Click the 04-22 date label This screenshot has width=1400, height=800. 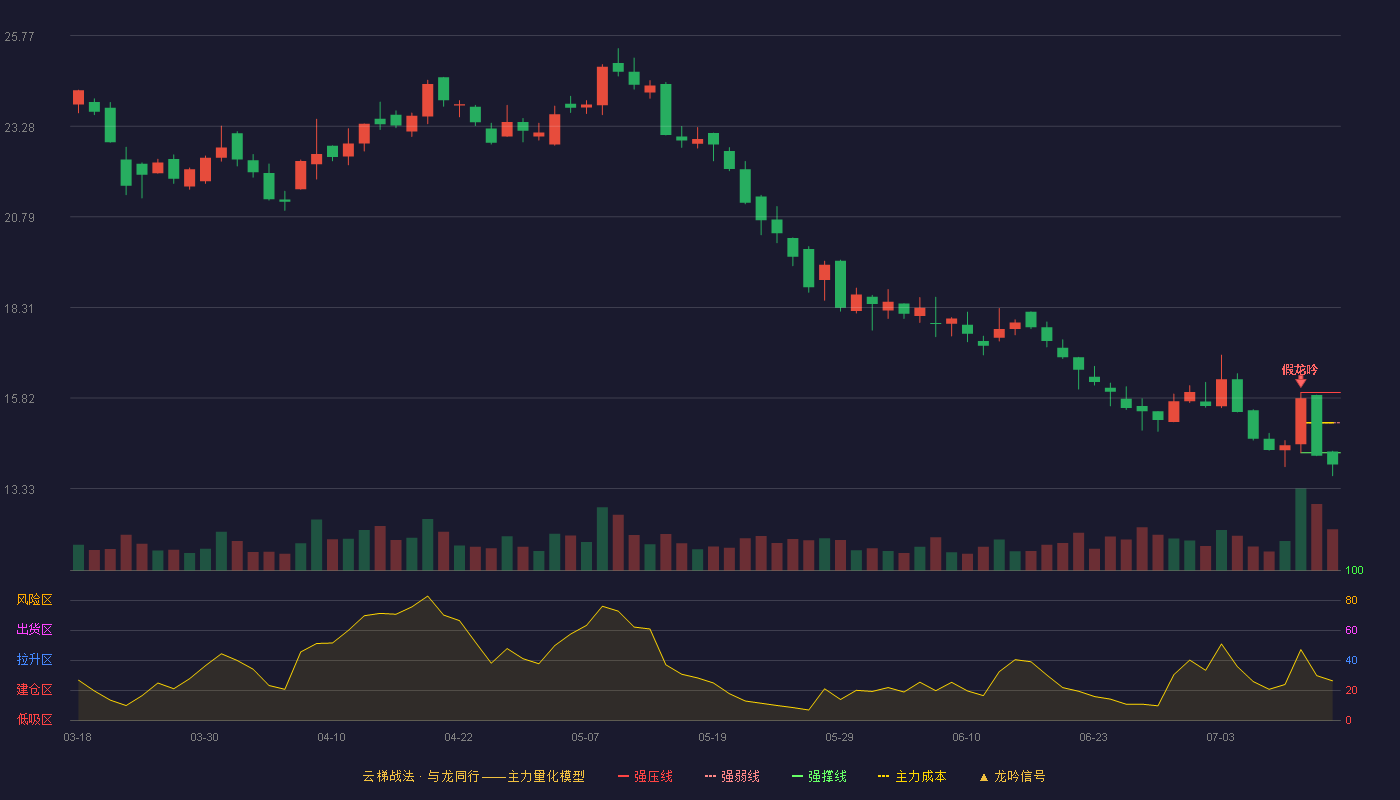458,737
